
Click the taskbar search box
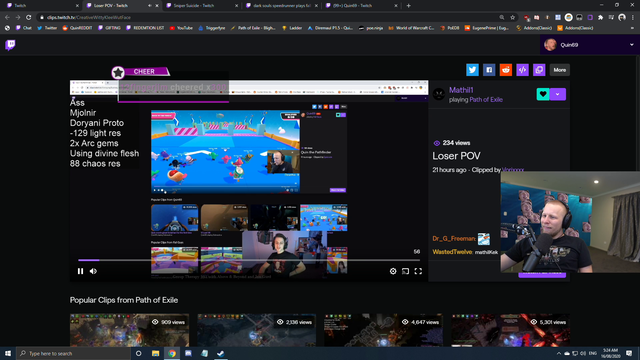(x=73, y=353)
